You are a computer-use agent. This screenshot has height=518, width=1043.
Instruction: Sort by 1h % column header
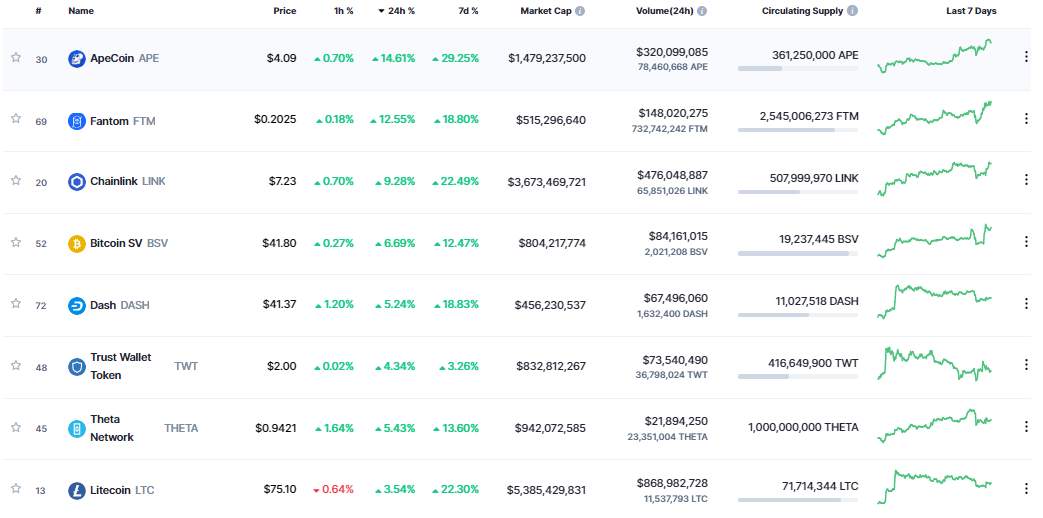click(x=344, y=11)
